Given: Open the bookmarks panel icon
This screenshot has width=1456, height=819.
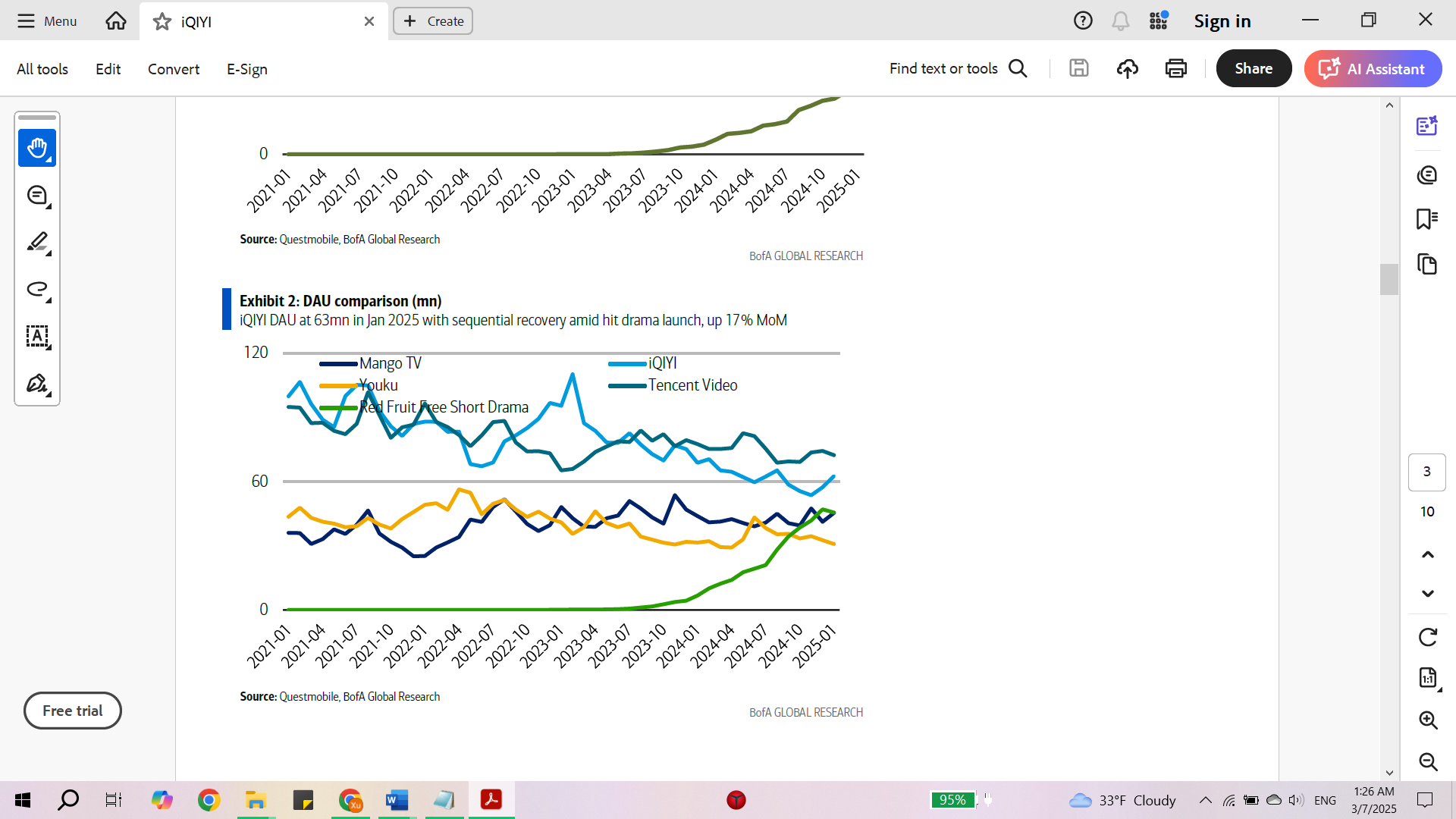Looking at the screenshot, I should (1427, 219).
